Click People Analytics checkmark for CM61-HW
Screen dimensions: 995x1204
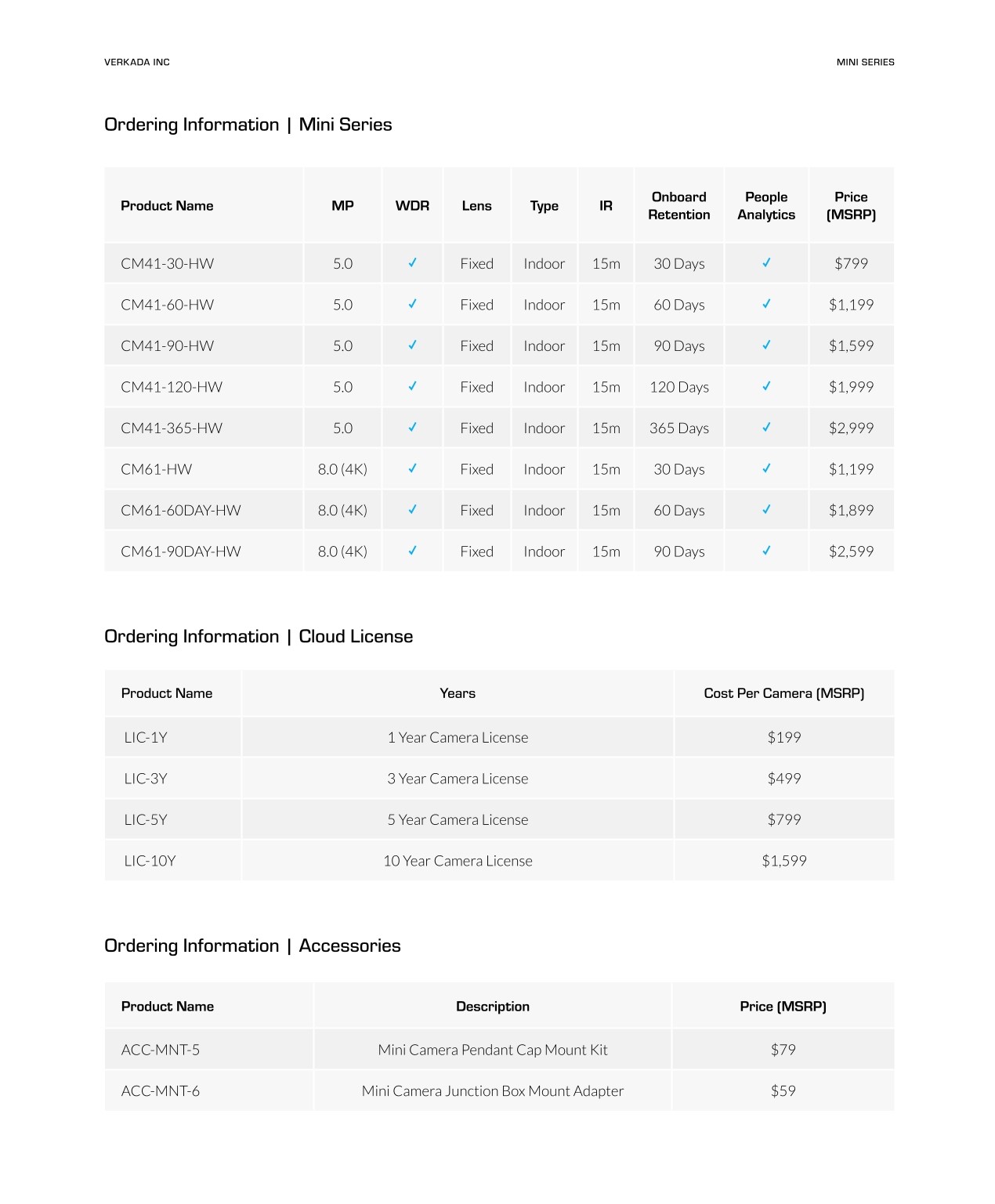click(766, 468)
